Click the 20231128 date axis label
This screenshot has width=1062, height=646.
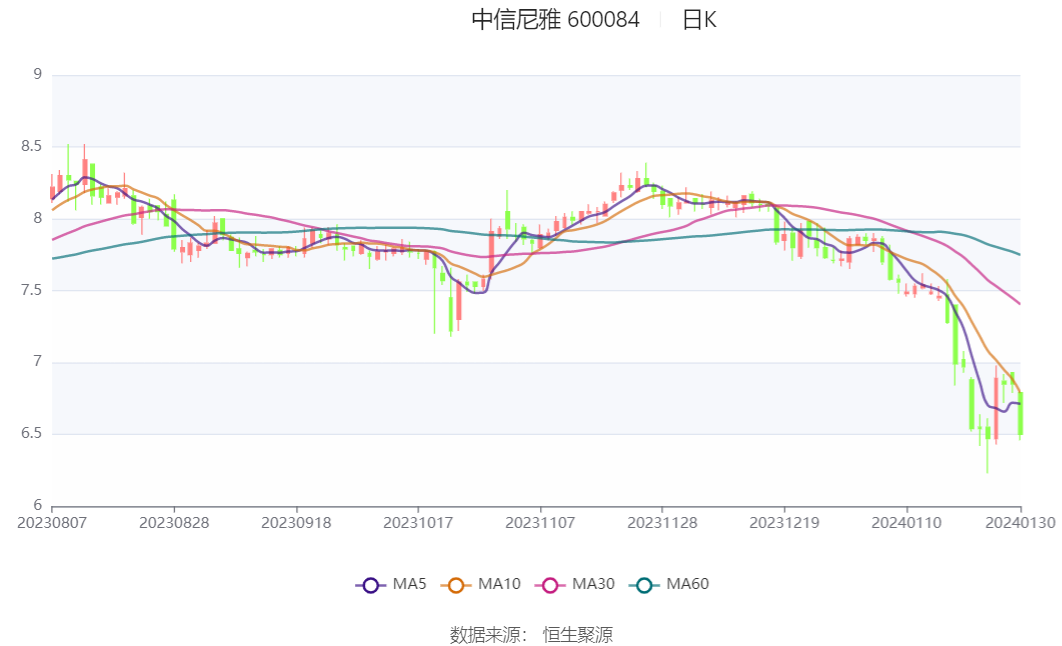click(x=662, y=523)
